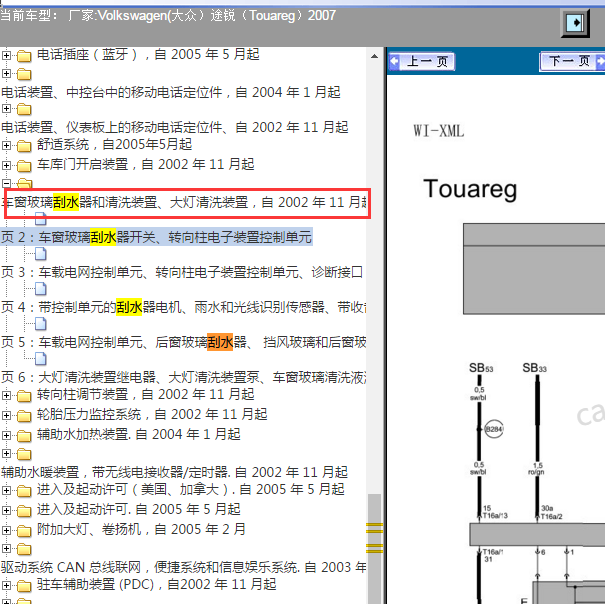This screenshot has width=605, height=604.
Task: Select 舒适系统，自2005年5月起 entry
Action: (114, 145)
